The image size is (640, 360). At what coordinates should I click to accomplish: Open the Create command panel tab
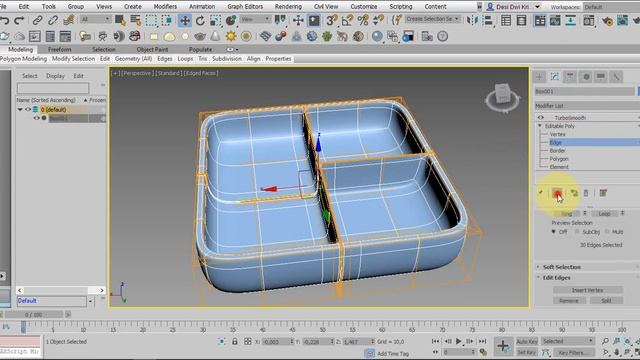pos(540,76)
